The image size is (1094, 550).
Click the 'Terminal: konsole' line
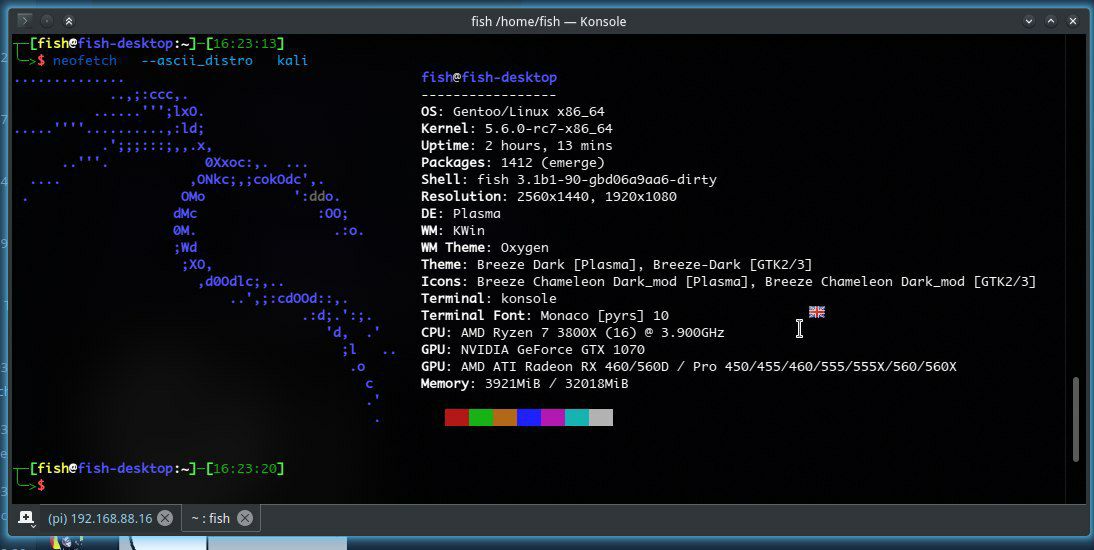(x=489, y=299)
